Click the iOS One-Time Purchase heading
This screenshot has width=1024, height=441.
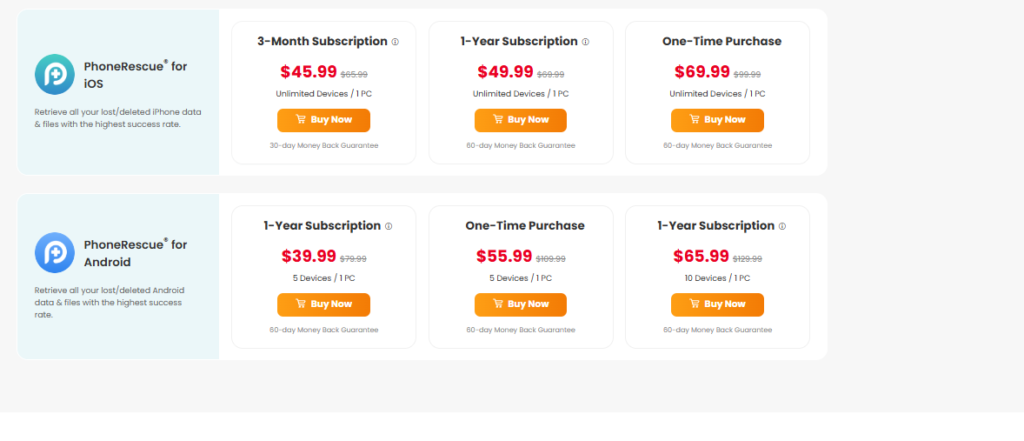point(722,41)
